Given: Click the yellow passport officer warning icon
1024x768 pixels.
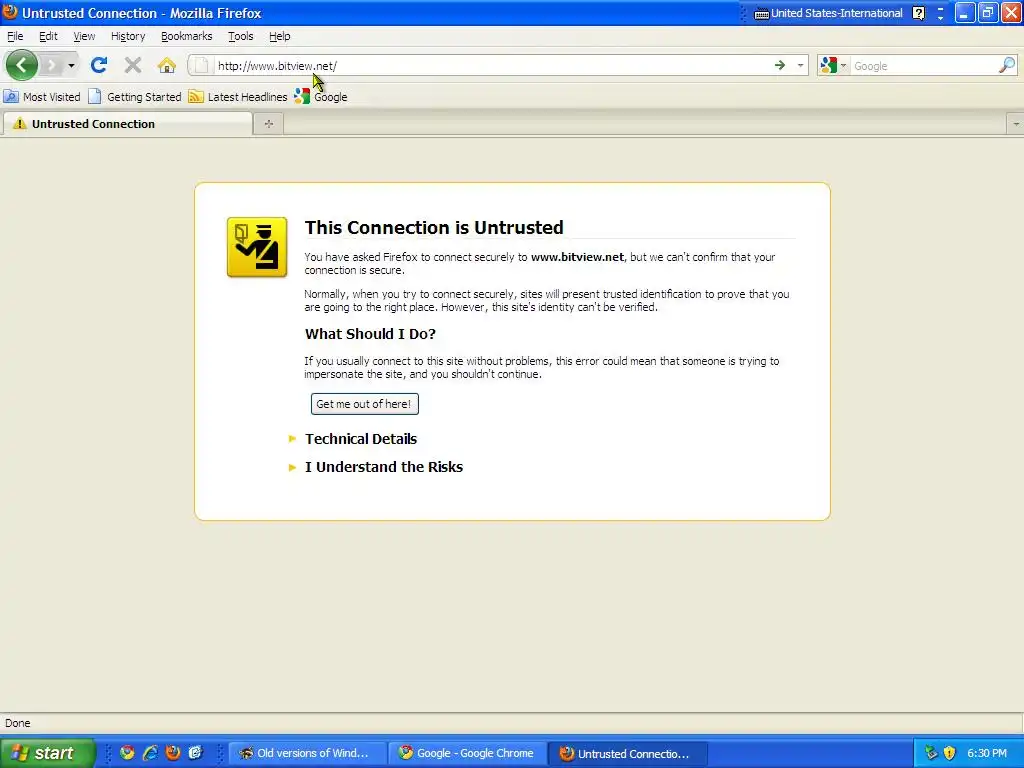Looking at the screenshot, I should coord(257,247).
